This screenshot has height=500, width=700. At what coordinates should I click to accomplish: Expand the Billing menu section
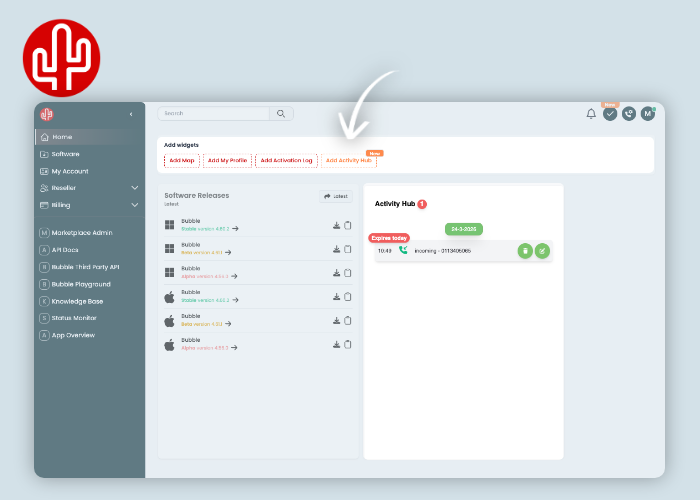(x=134, y=205)
